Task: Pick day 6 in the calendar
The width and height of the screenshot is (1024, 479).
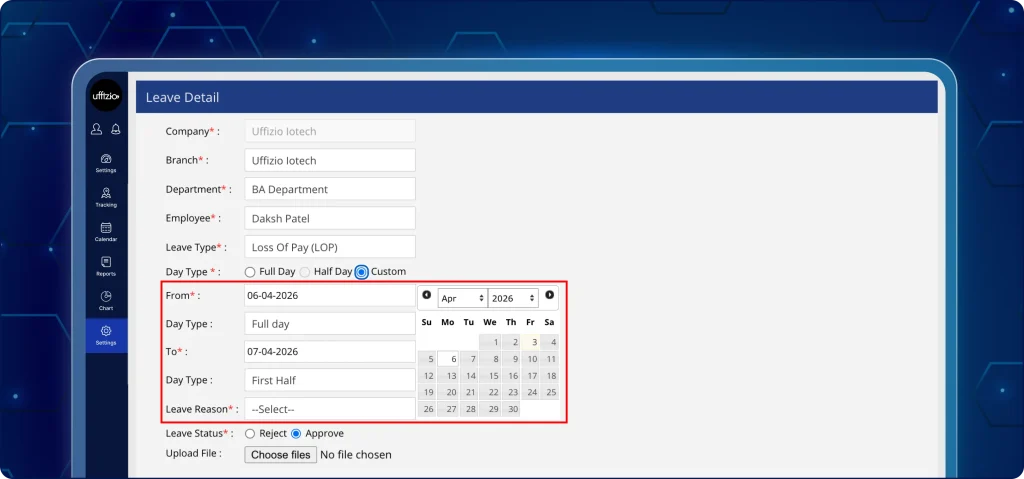Action: [x=449, y=359]
